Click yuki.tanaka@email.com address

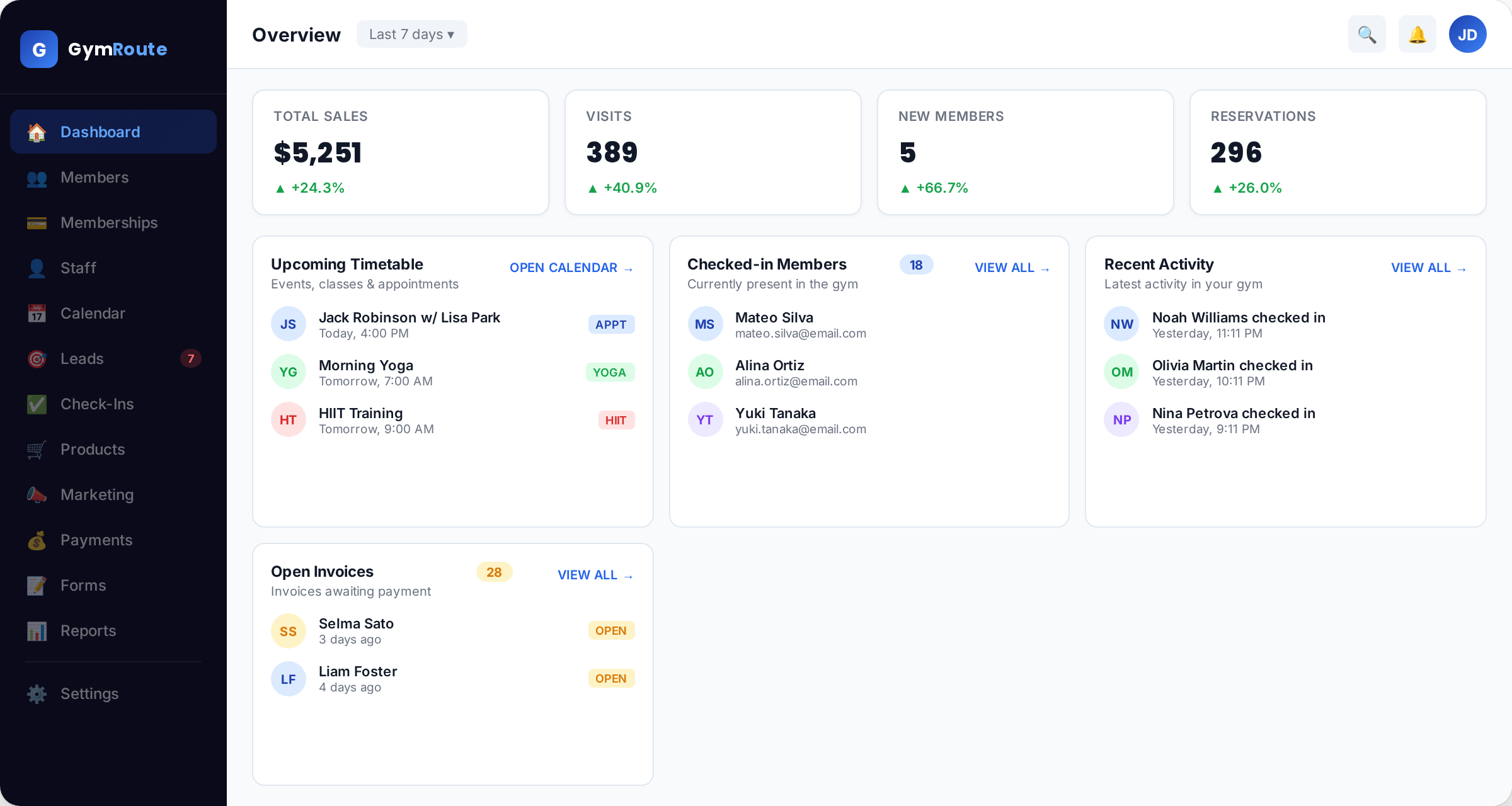pyautogui.click(x=801, y=429)
